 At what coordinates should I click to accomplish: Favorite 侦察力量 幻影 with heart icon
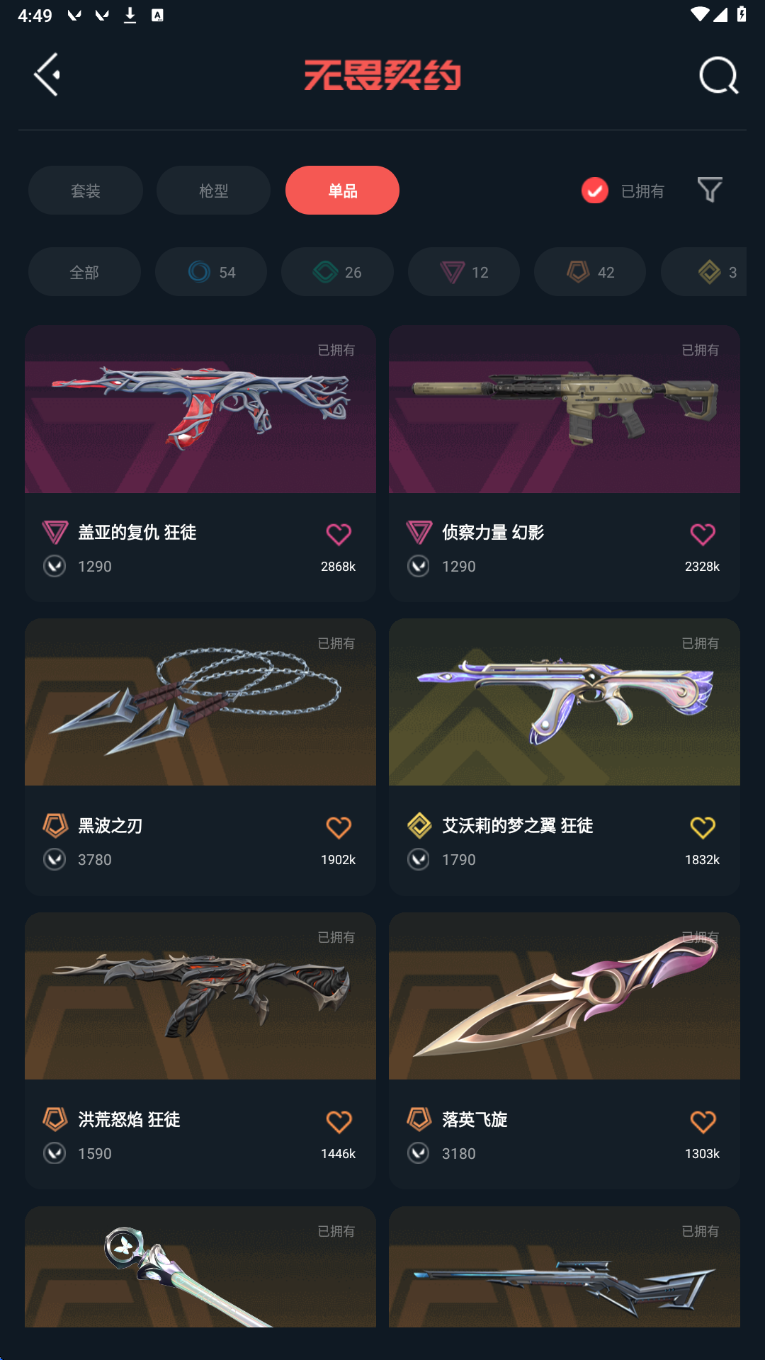pos(703,534)
